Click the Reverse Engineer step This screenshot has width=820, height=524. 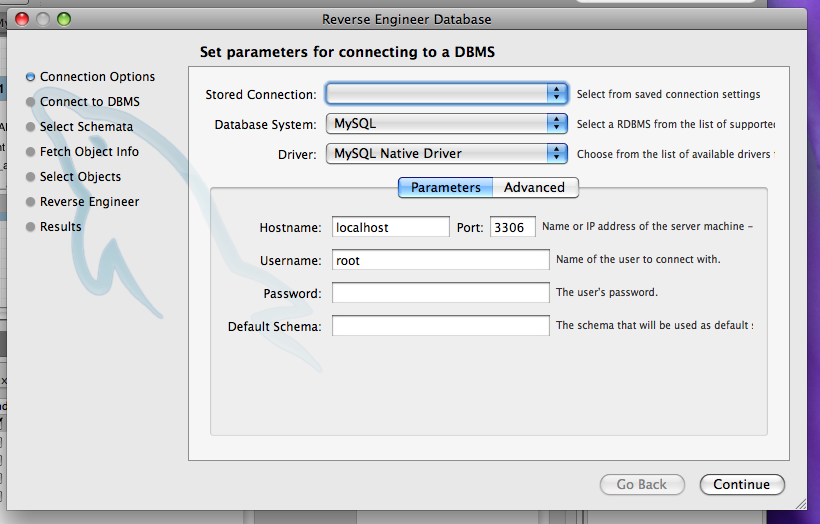coord(89,202)
